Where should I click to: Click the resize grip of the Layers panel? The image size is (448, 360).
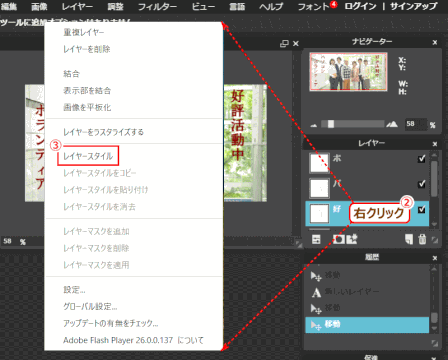435,240
